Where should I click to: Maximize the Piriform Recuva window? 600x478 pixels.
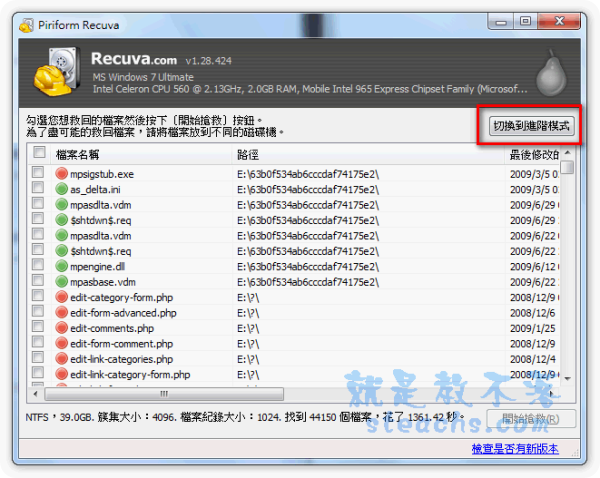pos(525,21)
